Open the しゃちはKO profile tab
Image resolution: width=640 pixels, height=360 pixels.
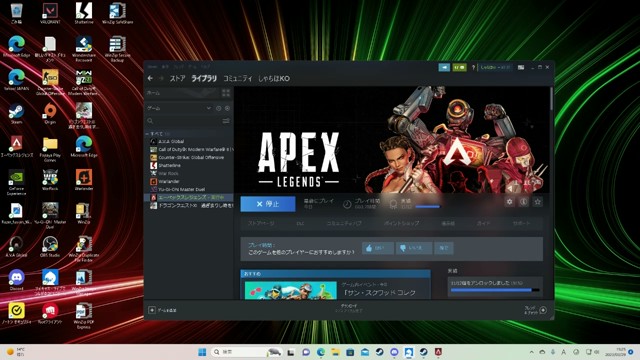click(x=274, y=78)
